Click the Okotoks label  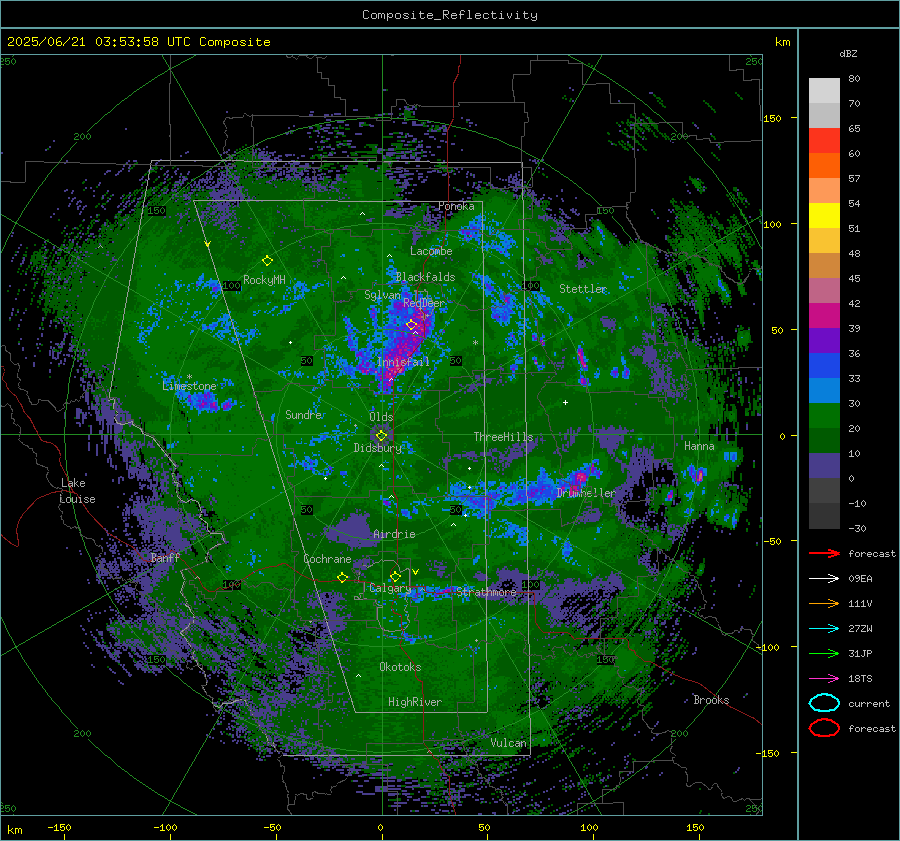point(400,667)
